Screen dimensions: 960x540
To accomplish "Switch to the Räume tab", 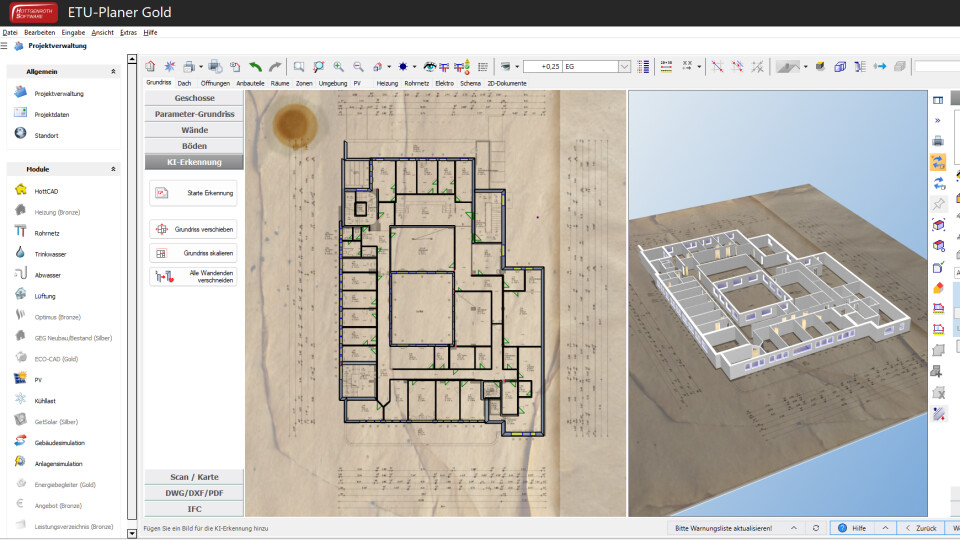I will (280, 83).
